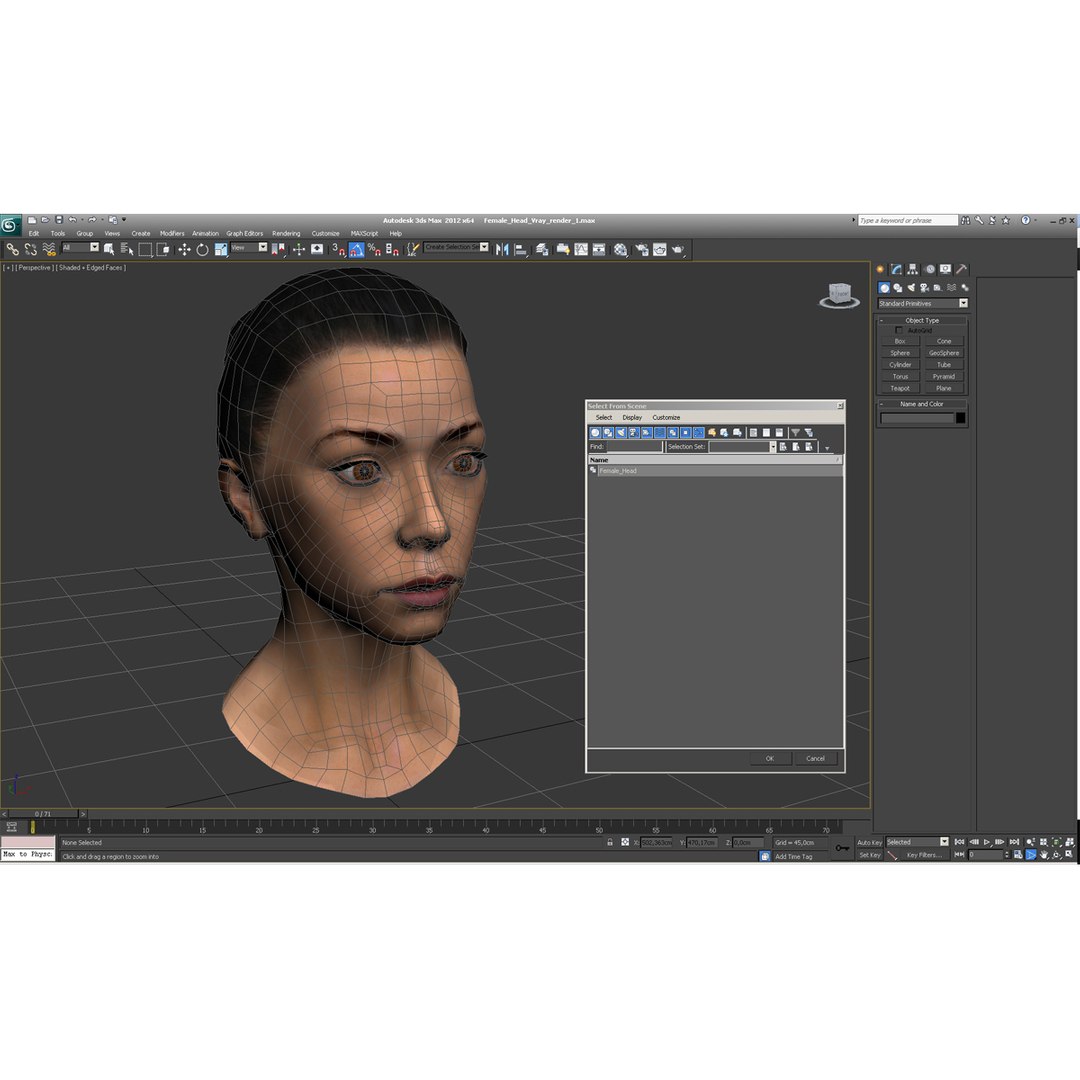Click Play Animation button

[986, 842]
